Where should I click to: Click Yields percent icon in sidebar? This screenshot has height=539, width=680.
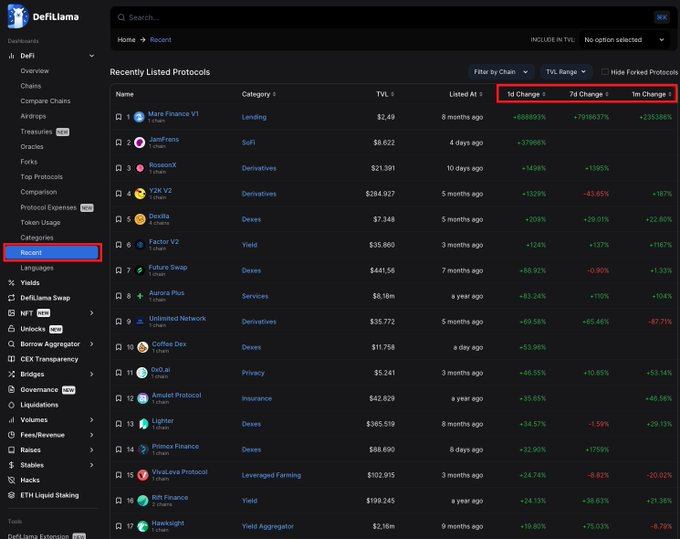coord(11,283)
